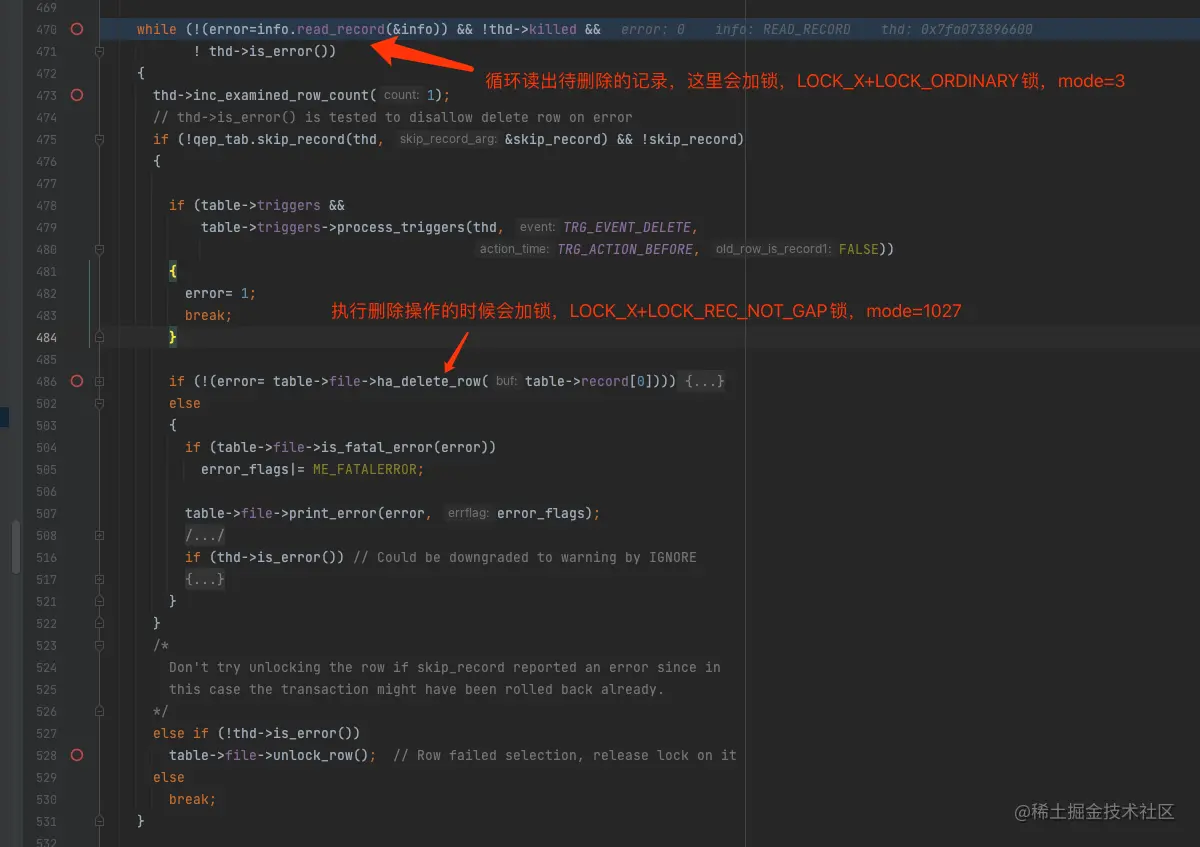1200x847 pixels.
Task: Click TRG_ACTION_BEFORE constant
Action: coord(626,249)
